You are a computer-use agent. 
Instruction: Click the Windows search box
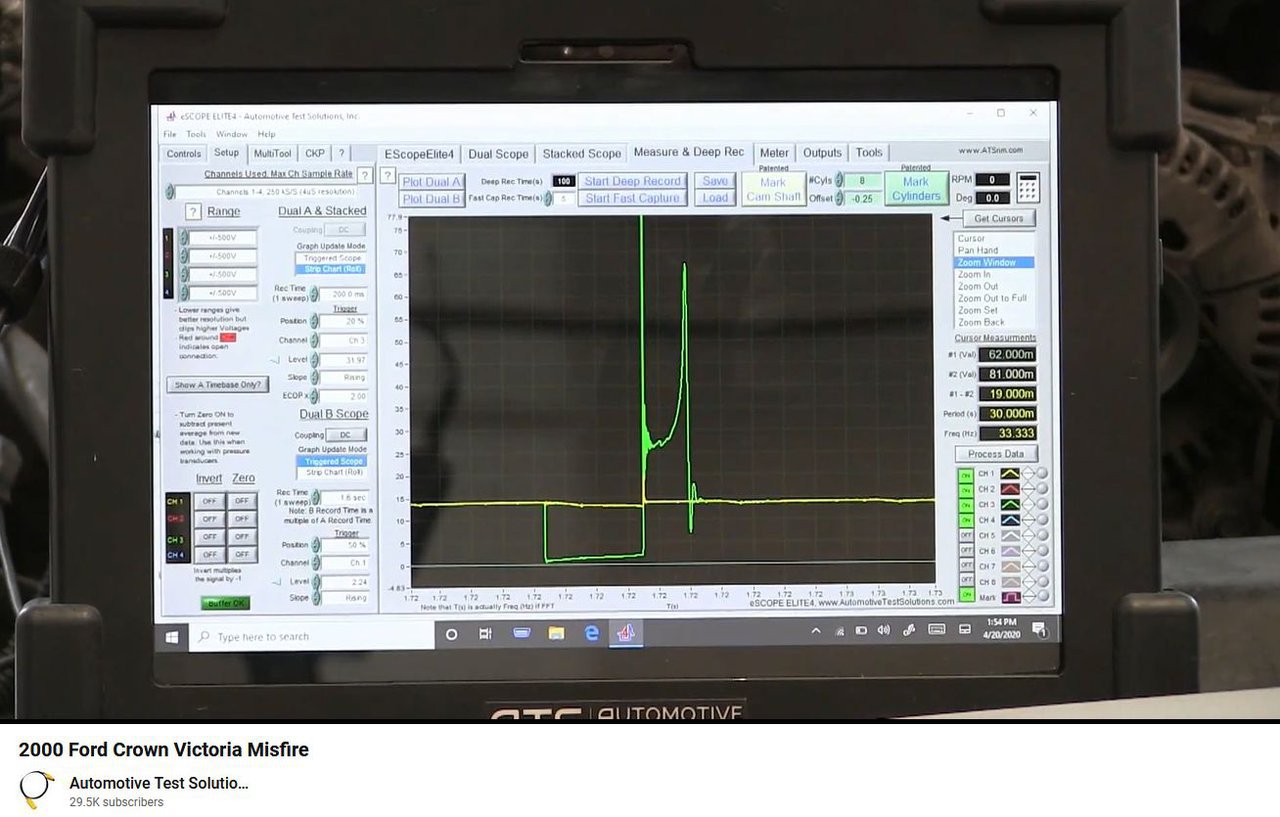[x=311, y=636]
